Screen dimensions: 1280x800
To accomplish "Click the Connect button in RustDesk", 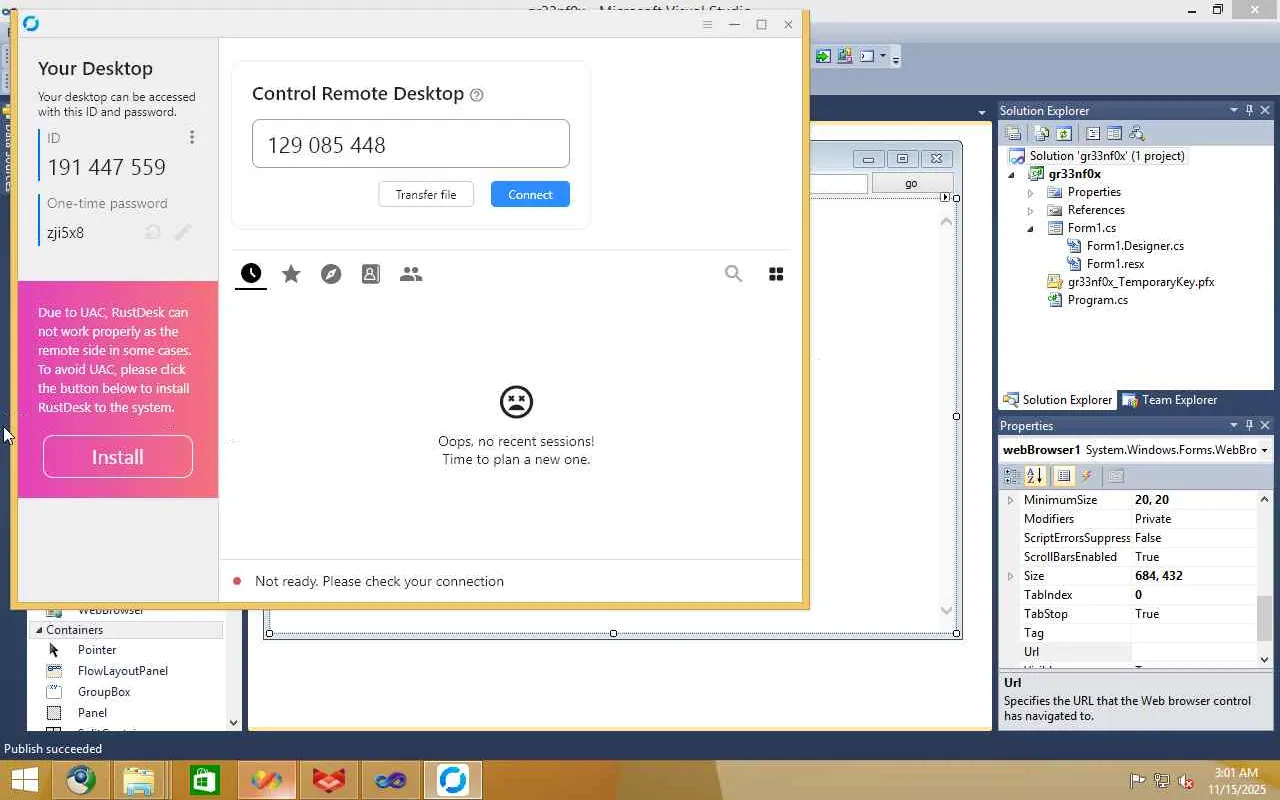I will 530,194.
